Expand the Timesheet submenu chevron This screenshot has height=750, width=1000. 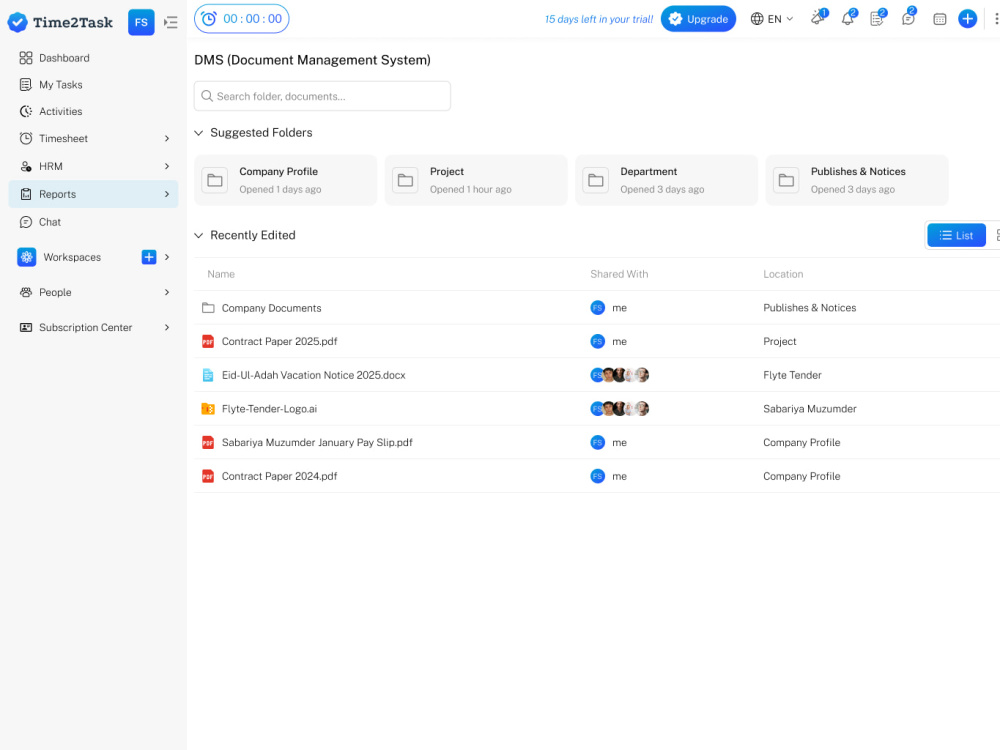pyautogui.click(x=167, y=138)
